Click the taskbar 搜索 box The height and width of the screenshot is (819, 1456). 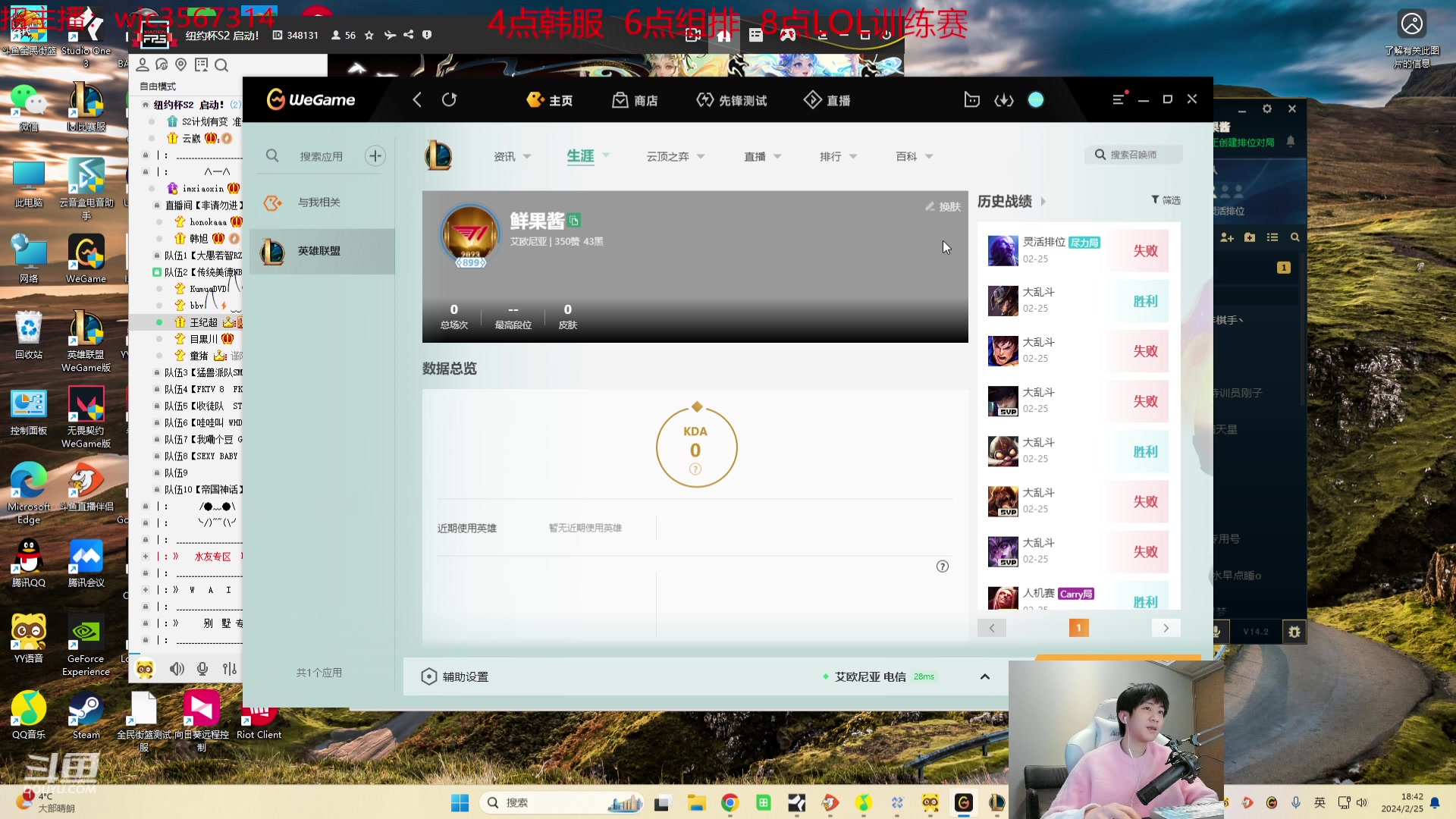561,802
